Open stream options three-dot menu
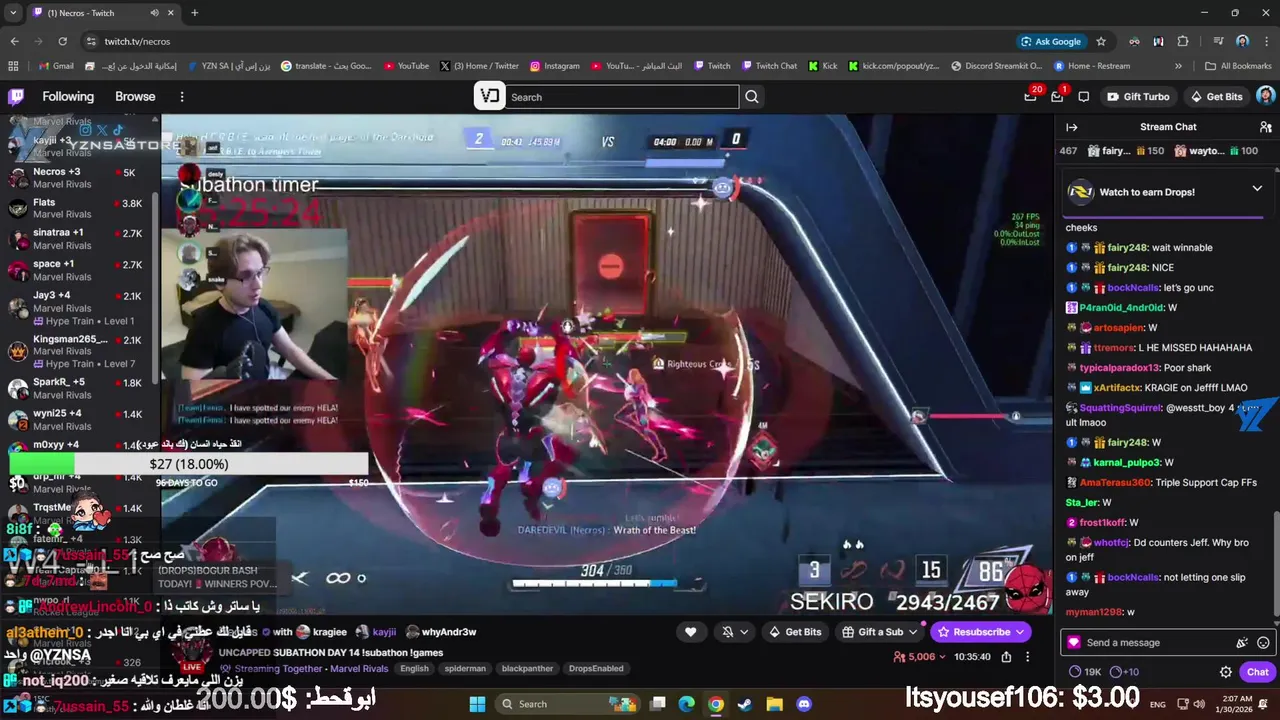Viewport: 1280px width, 720px height. click(x=1027, y=657)
